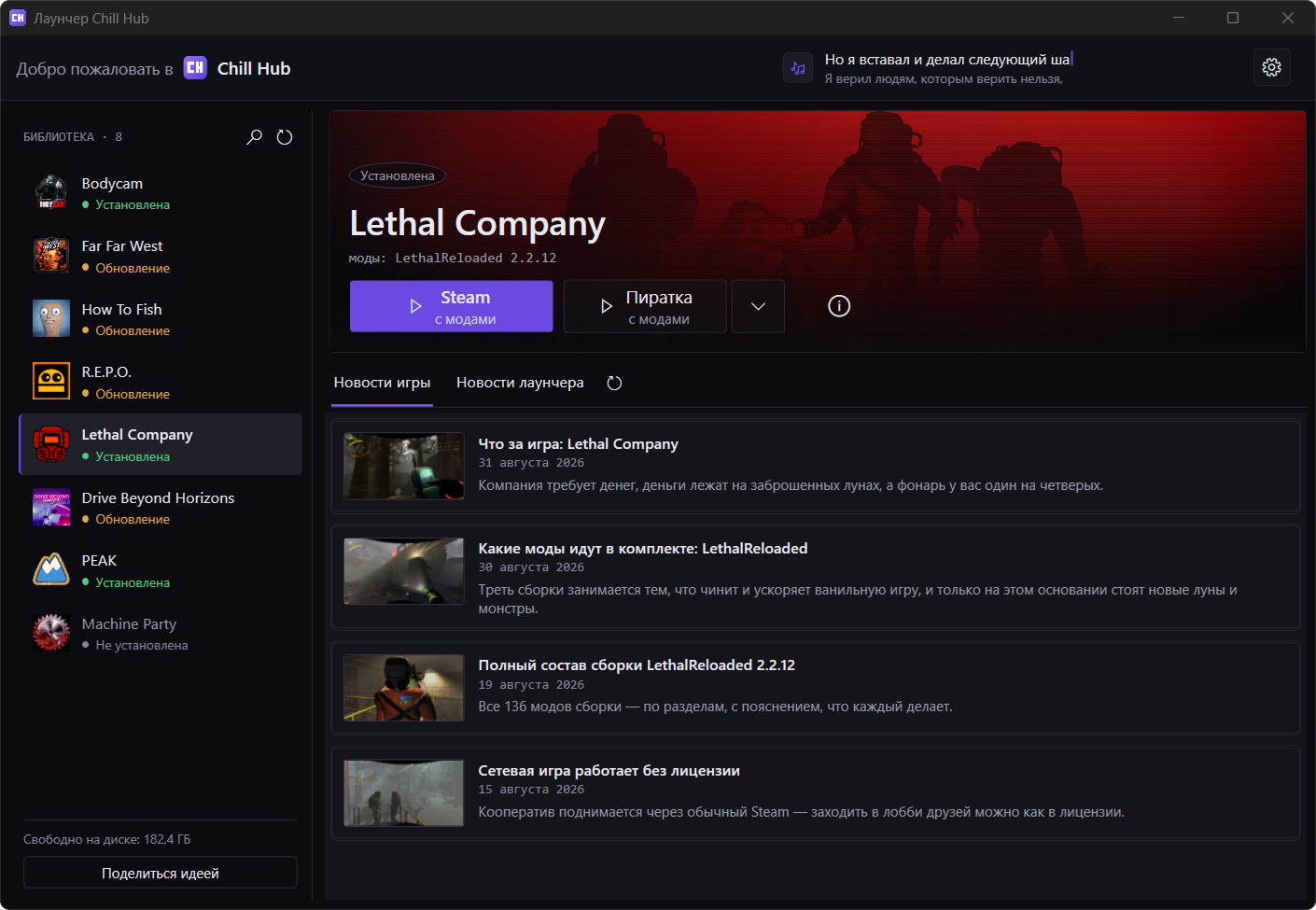Screen dimensions: 1316x910
Task: Click the 'Установлена' badge above game title
Action: (x=398, y=175)
